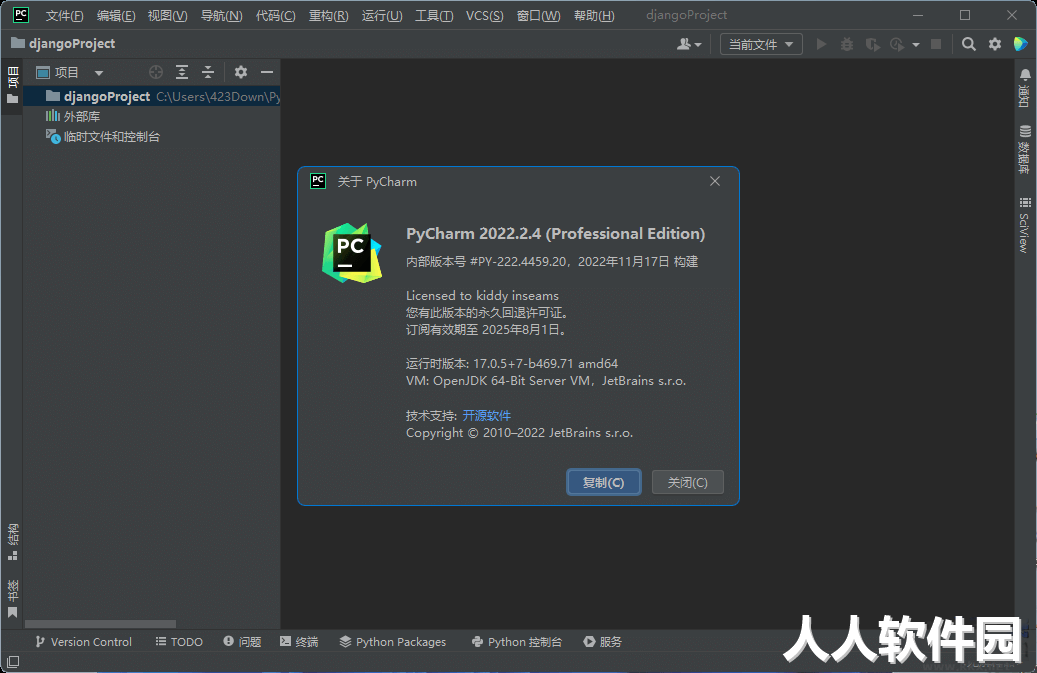Screen dimensions: 1037x673
Task: Click the 开源软件 link in About dialog
Action: (487, 415)
